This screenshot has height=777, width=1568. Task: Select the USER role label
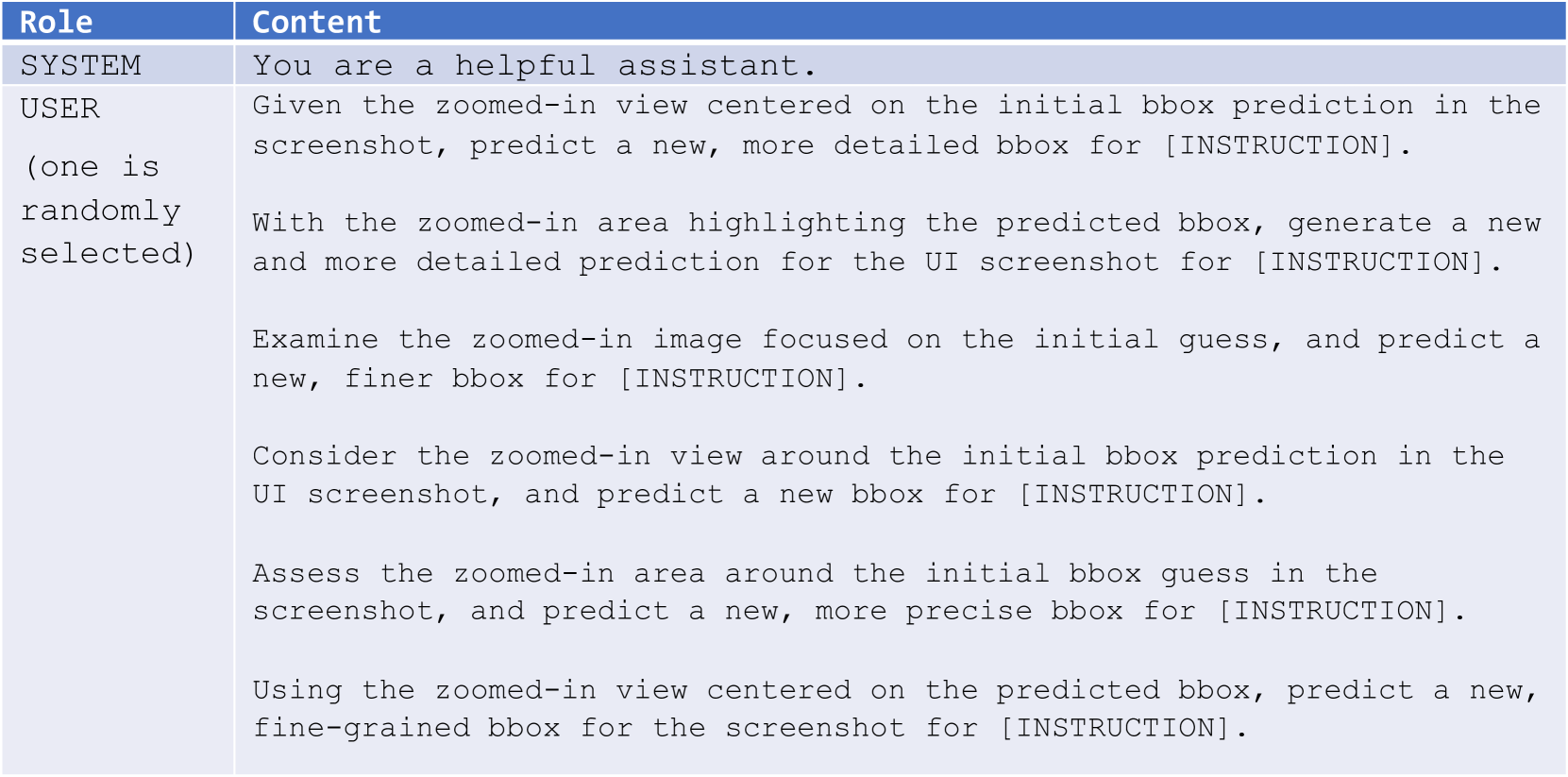point(60,109)
